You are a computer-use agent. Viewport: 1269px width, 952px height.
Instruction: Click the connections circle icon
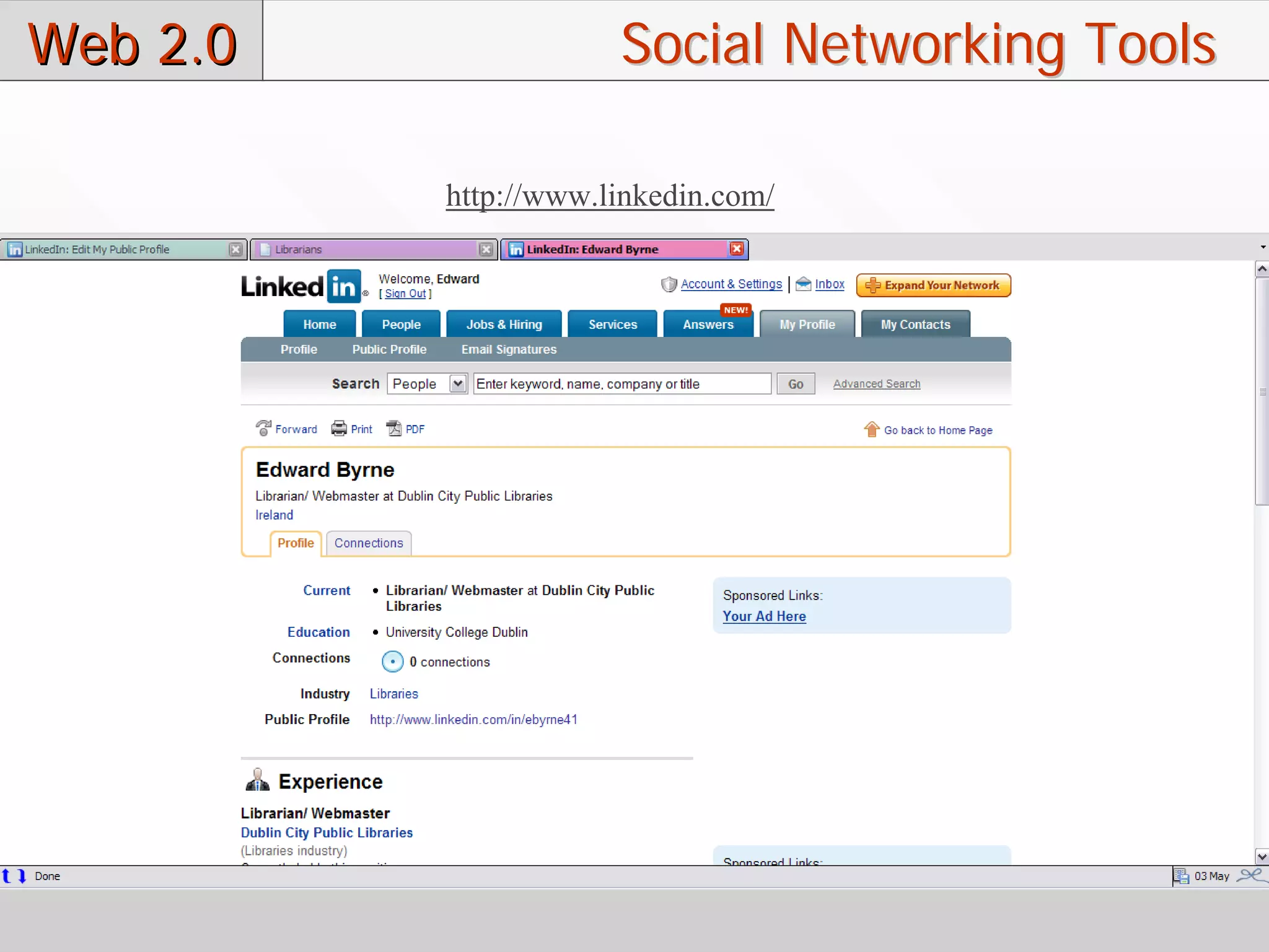[392, 662]
